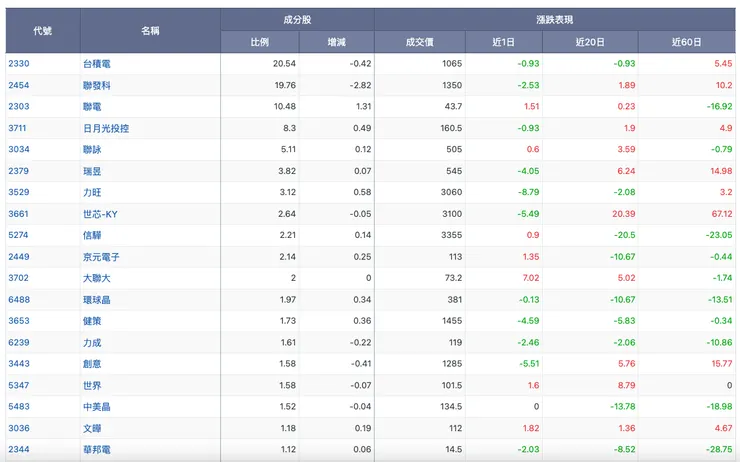Open the 大聯大 stock link

97,278
